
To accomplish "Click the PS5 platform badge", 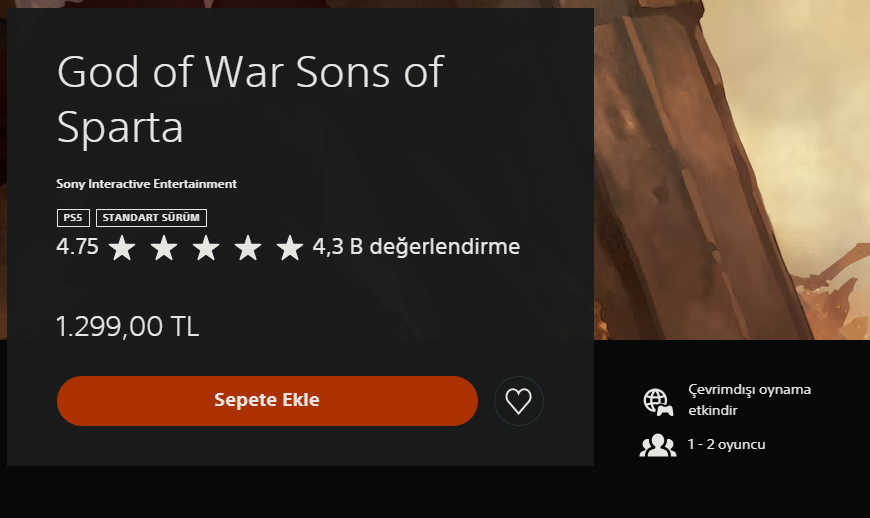I will coord(73,217).
